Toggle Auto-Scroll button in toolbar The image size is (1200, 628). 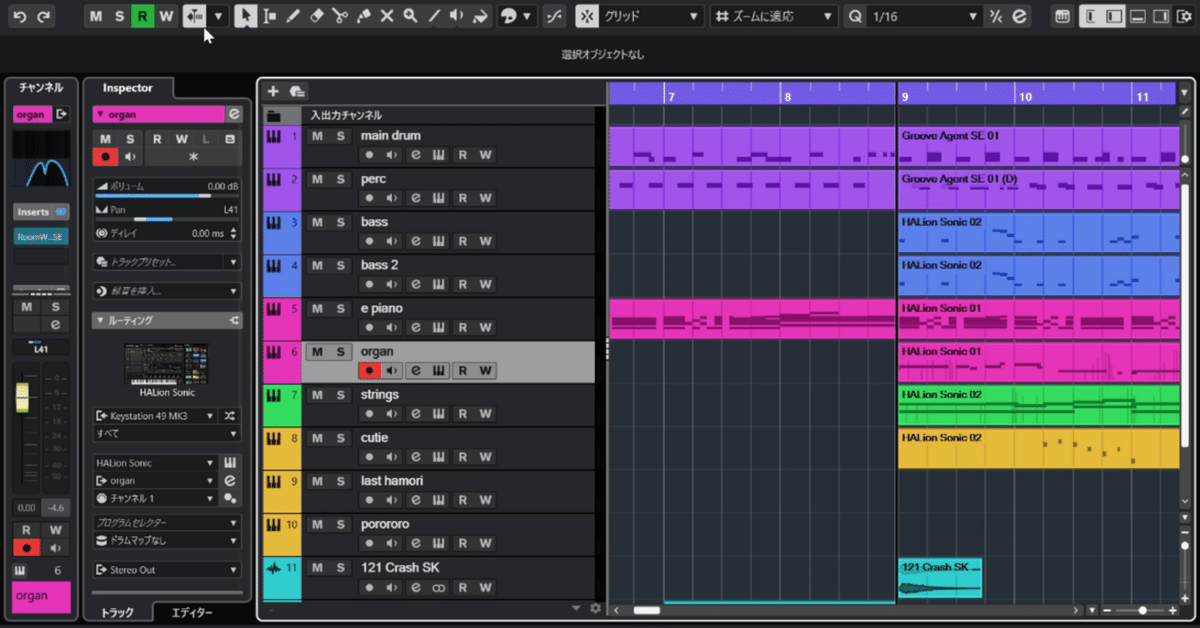[194, 17]
